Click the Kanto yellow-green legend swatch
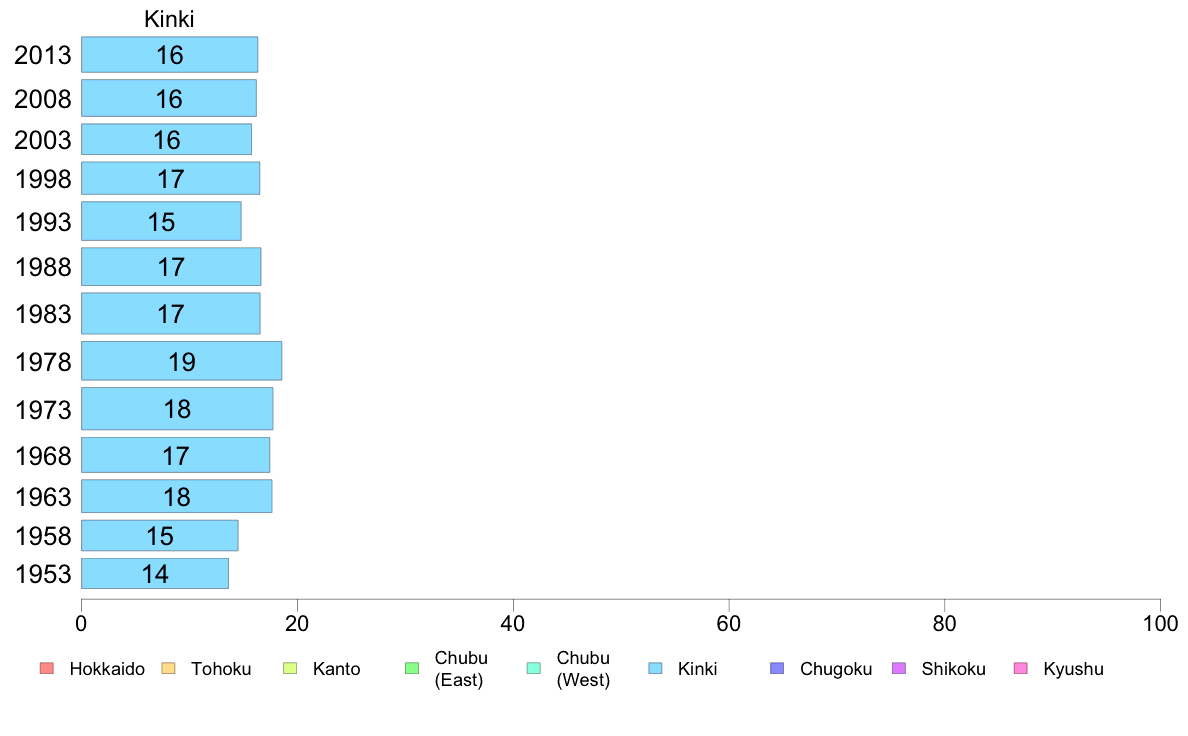 (290, 669)
